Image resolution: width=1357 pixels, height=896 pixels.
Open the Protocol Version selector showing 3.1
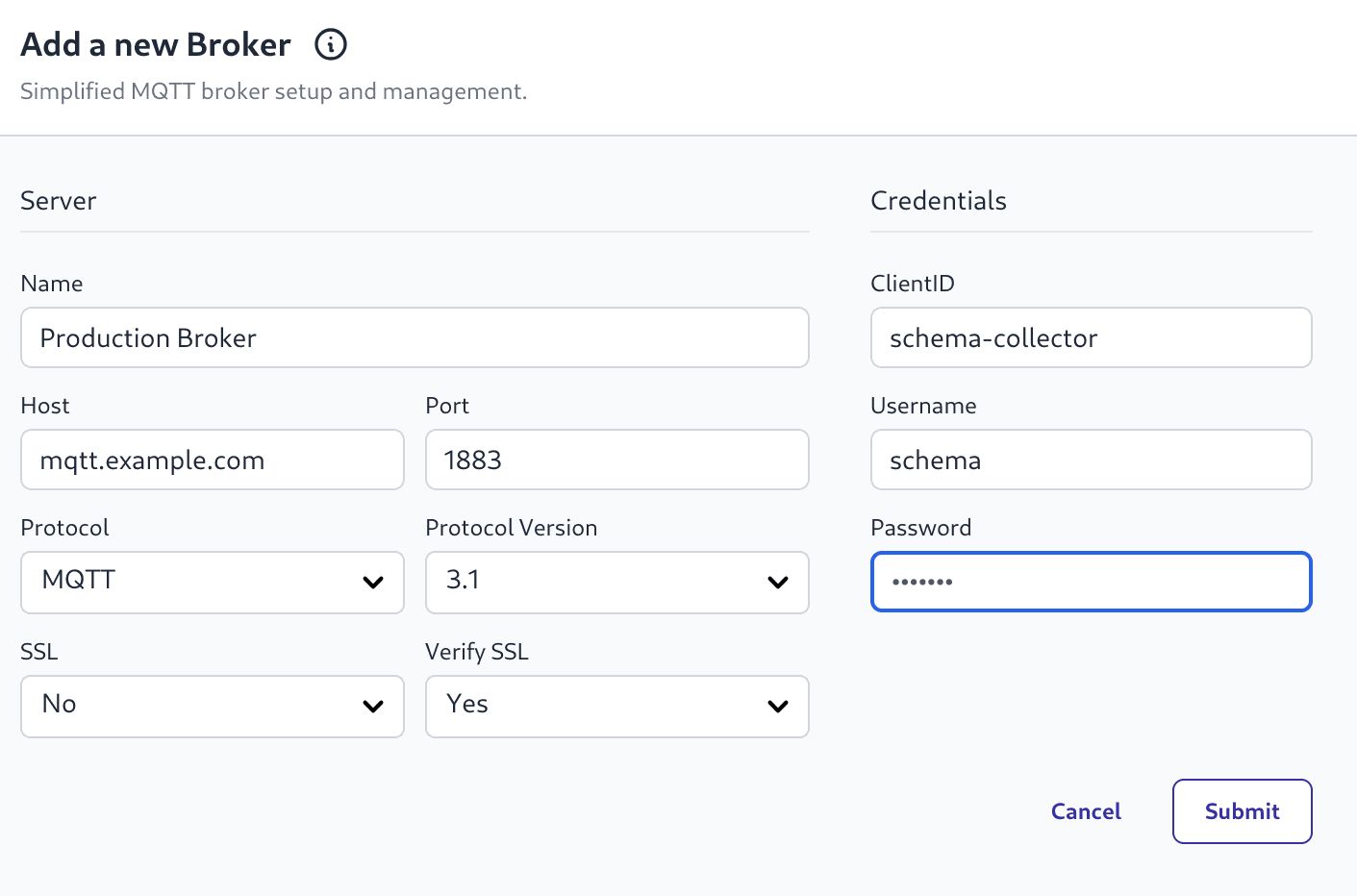click(616, 583)
